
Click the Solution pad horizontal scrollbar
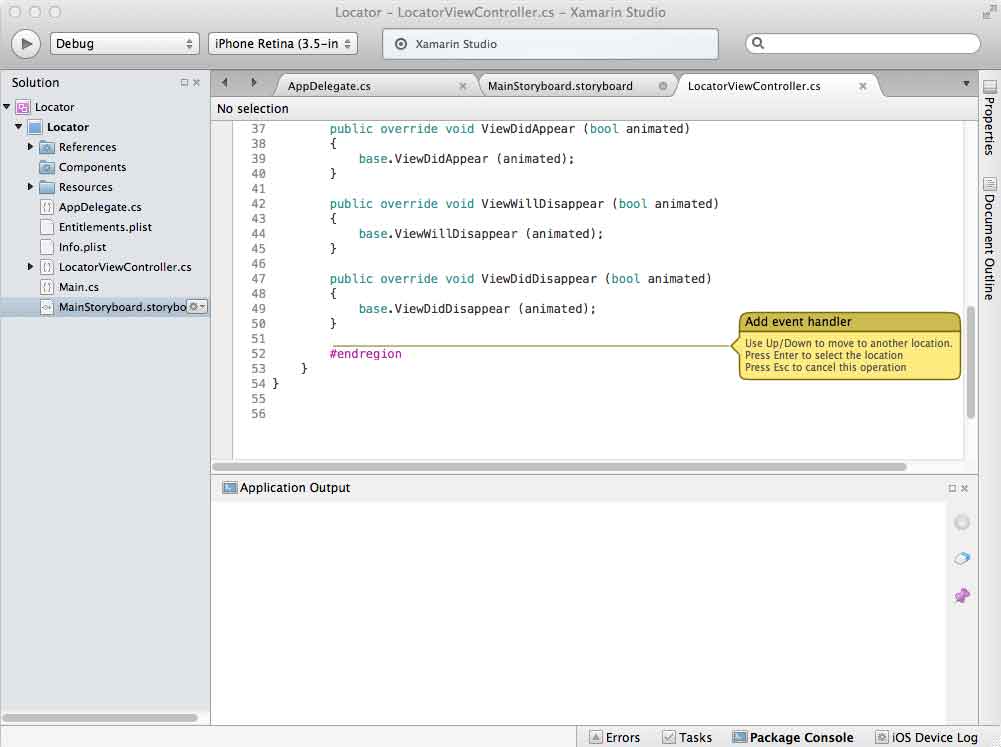coord(100,718)
